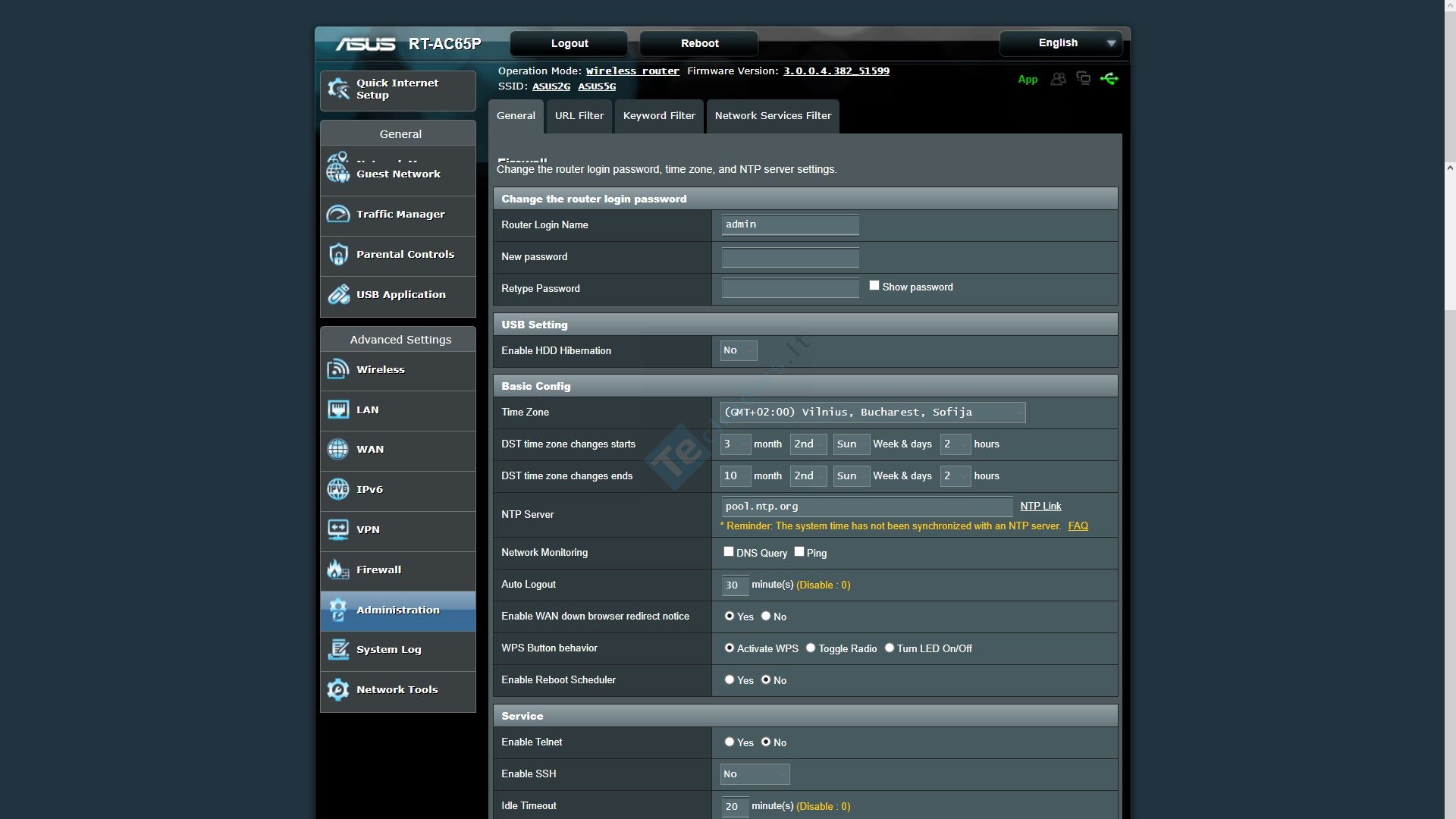Open the English language dropdown
This screenshot has width=1456, height=819.
pos(1059,43)
